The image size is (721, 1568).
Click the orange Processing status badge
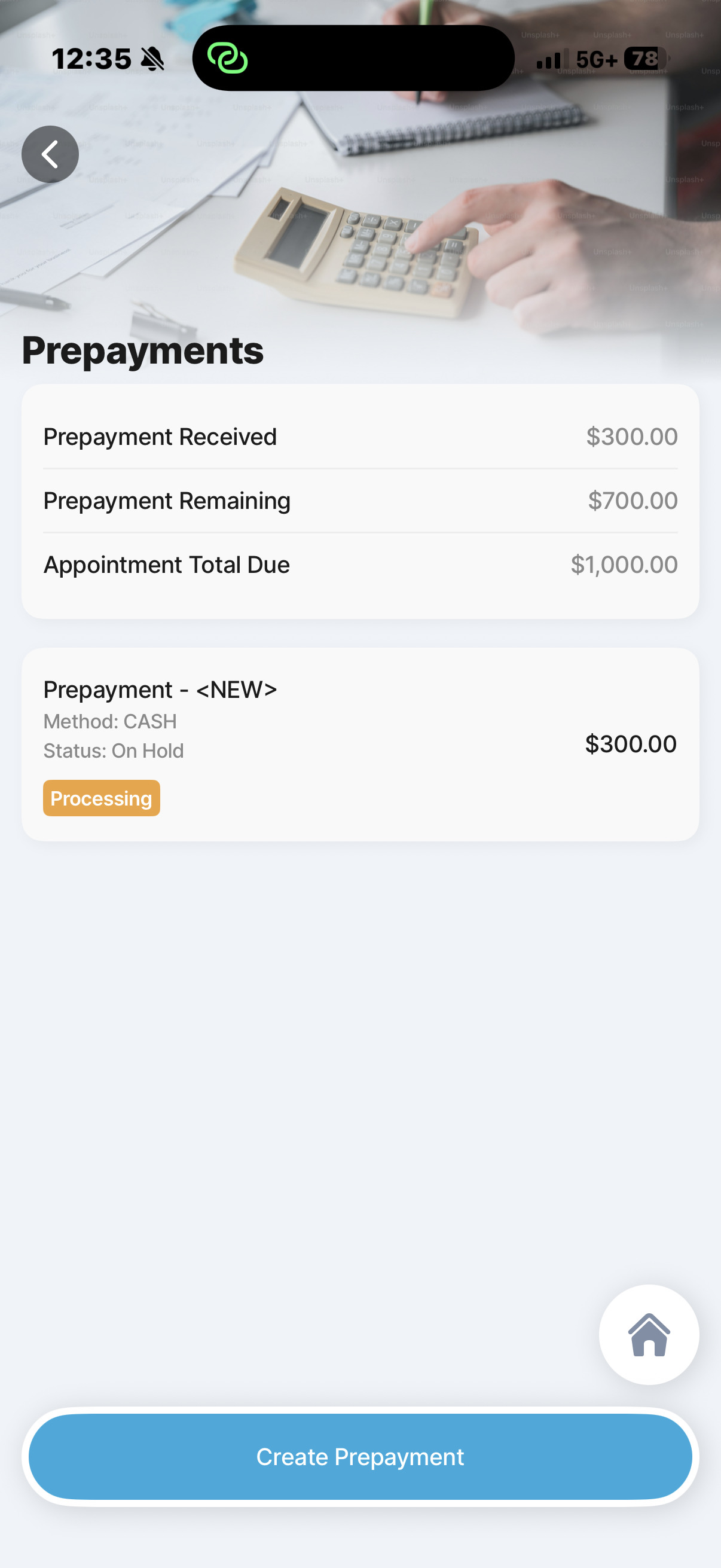coord(102,798)
